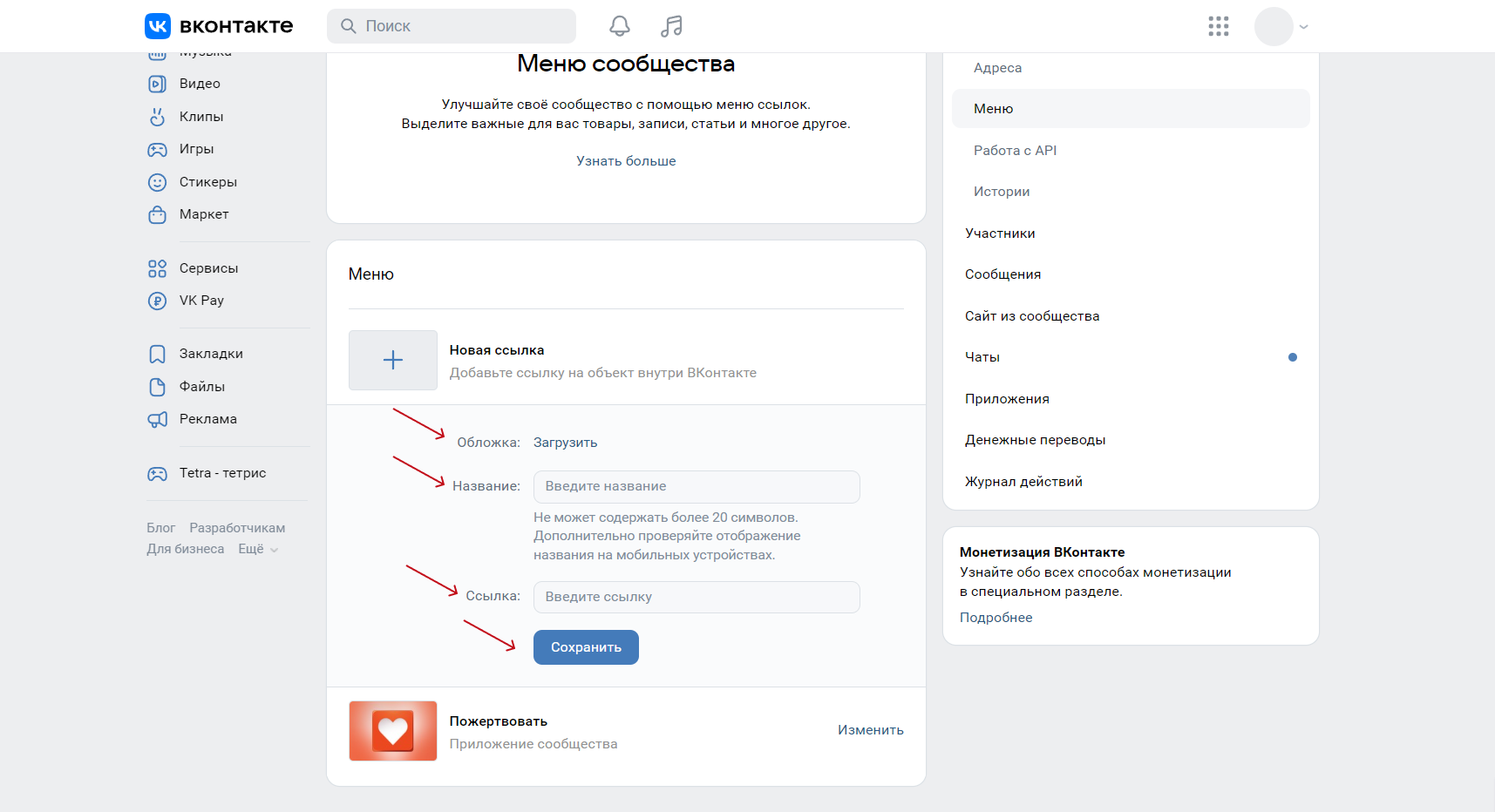Screen dimensions: 1495x812
Task: Open the music note icon in header
Action: (671, 26)
